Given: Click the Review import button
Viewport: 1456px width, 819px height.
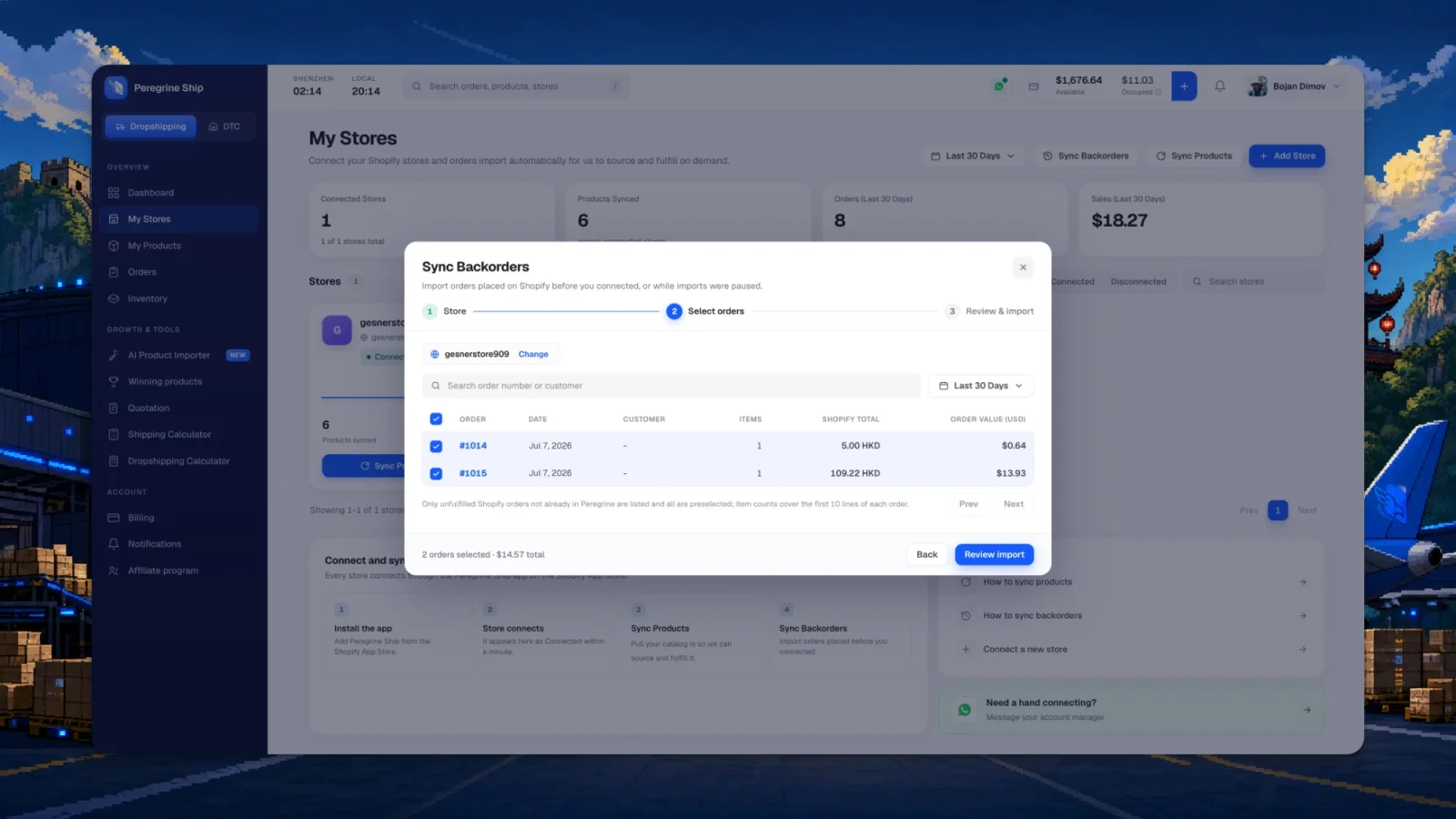Looking at the screenshot, I should coord(994,554).
